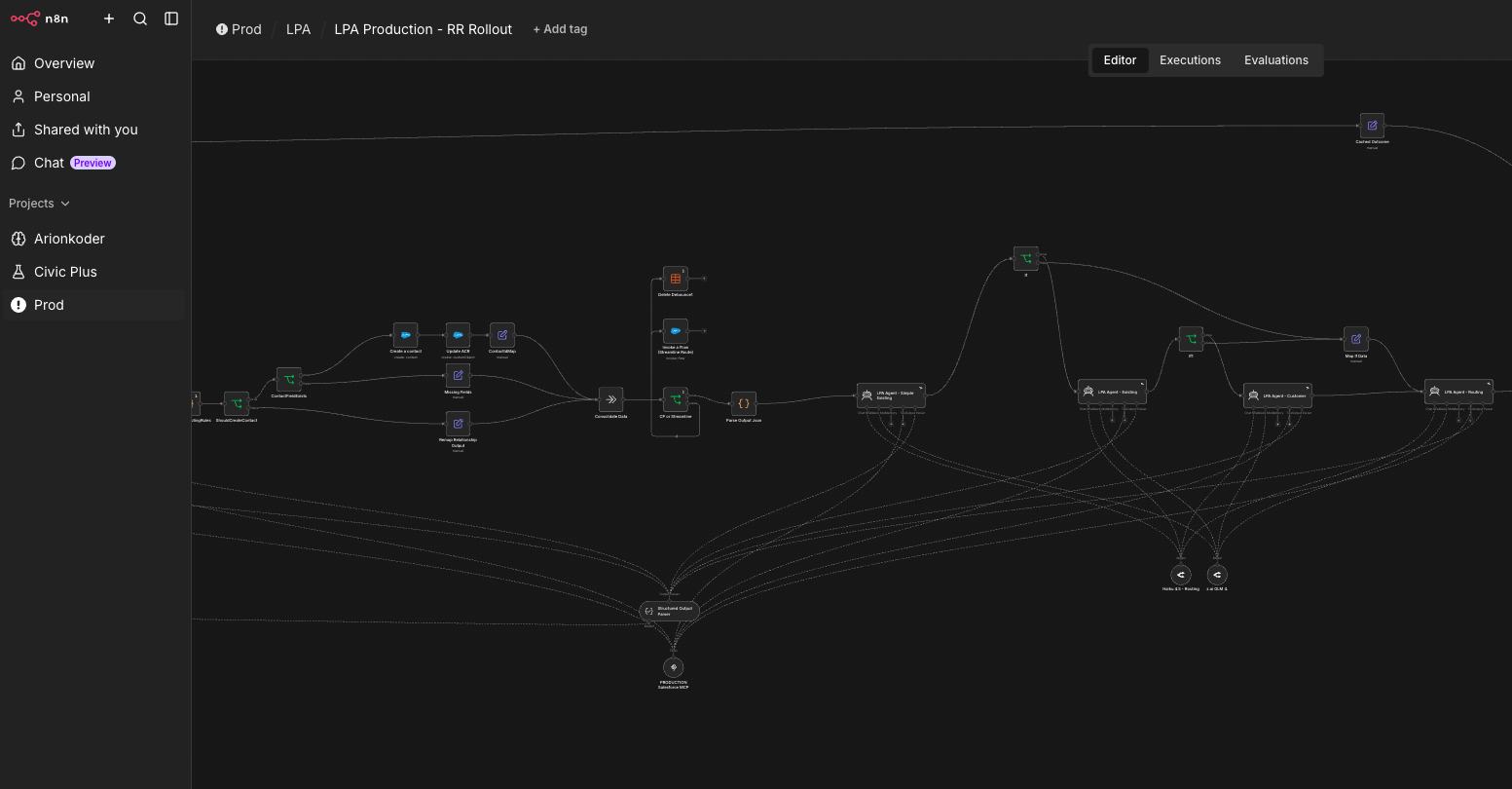The height and width of the screenshot is (789, 1512).
Task: Select Prod project in sidebar
Action: (x=93, y=305)
